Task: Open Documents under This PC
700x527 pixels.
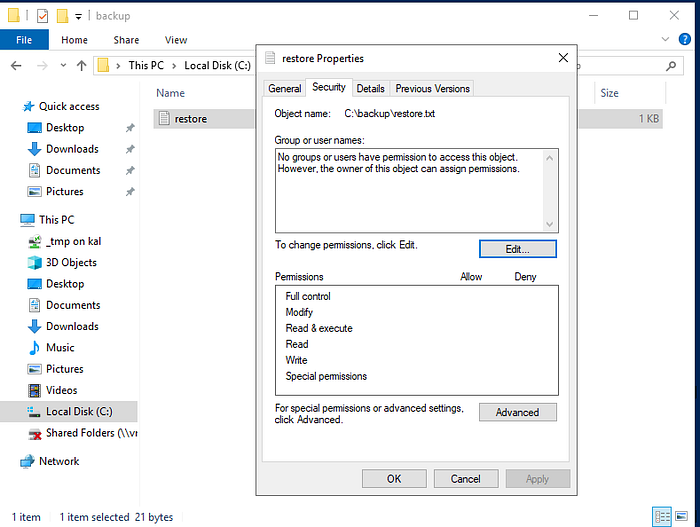Action: click(73, 305)
